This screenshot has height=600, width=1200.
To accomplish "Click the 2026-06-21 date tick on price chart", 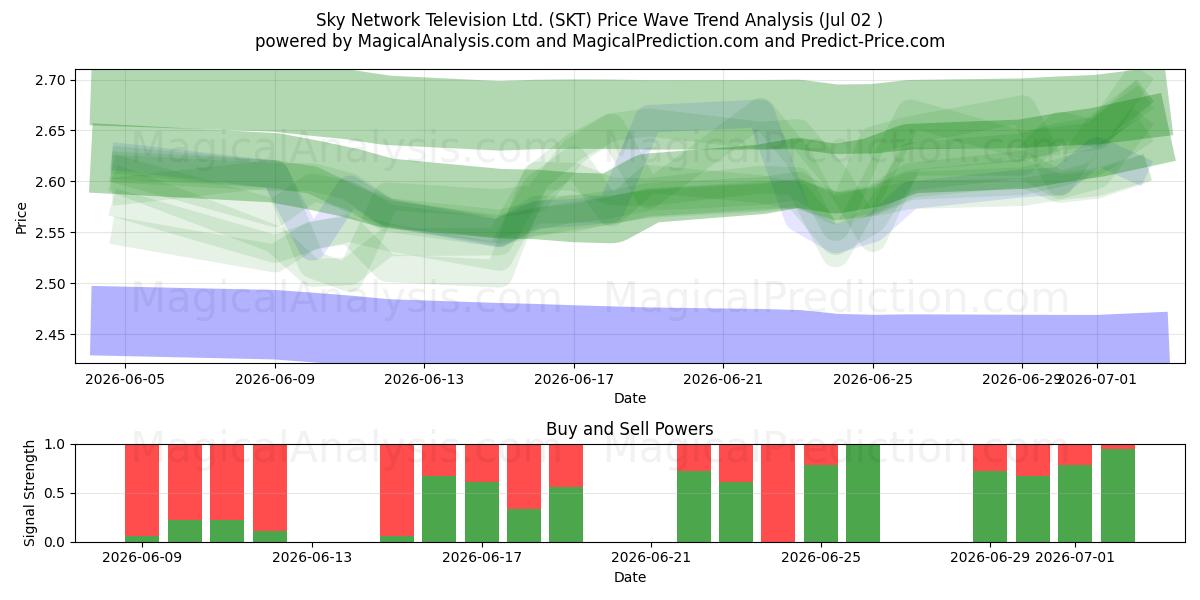I will tap(723, 379).
